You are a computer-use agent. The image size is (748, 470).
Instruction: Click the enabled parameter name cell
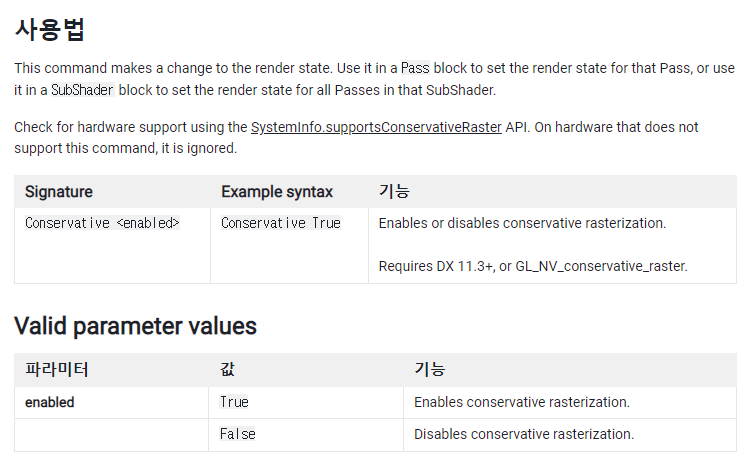(x=50, y=402)
